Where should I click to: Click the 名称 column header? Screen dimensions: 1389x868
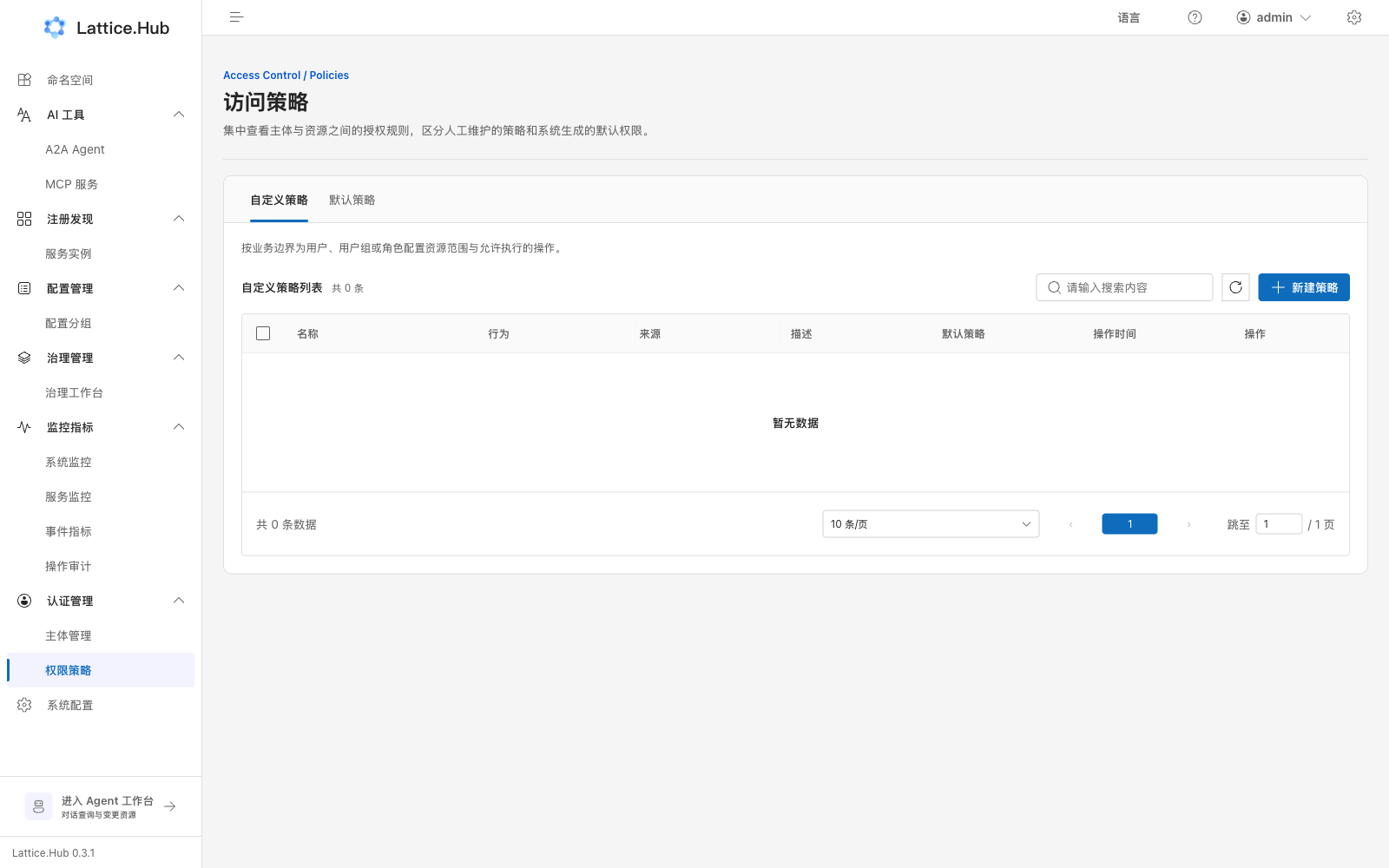(307, 334)
